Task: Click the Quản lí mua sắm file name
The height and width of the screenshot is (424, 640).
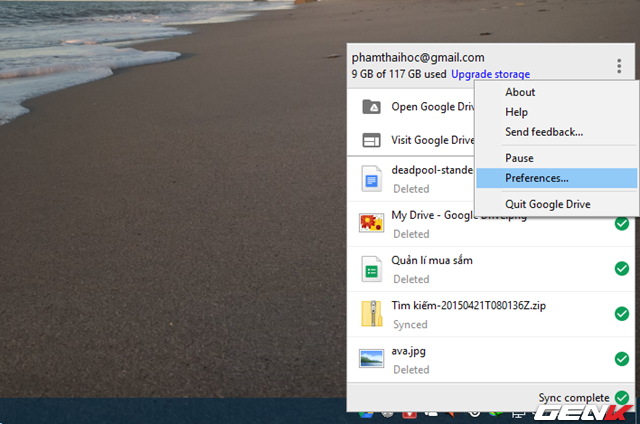Action: point(432,260)
